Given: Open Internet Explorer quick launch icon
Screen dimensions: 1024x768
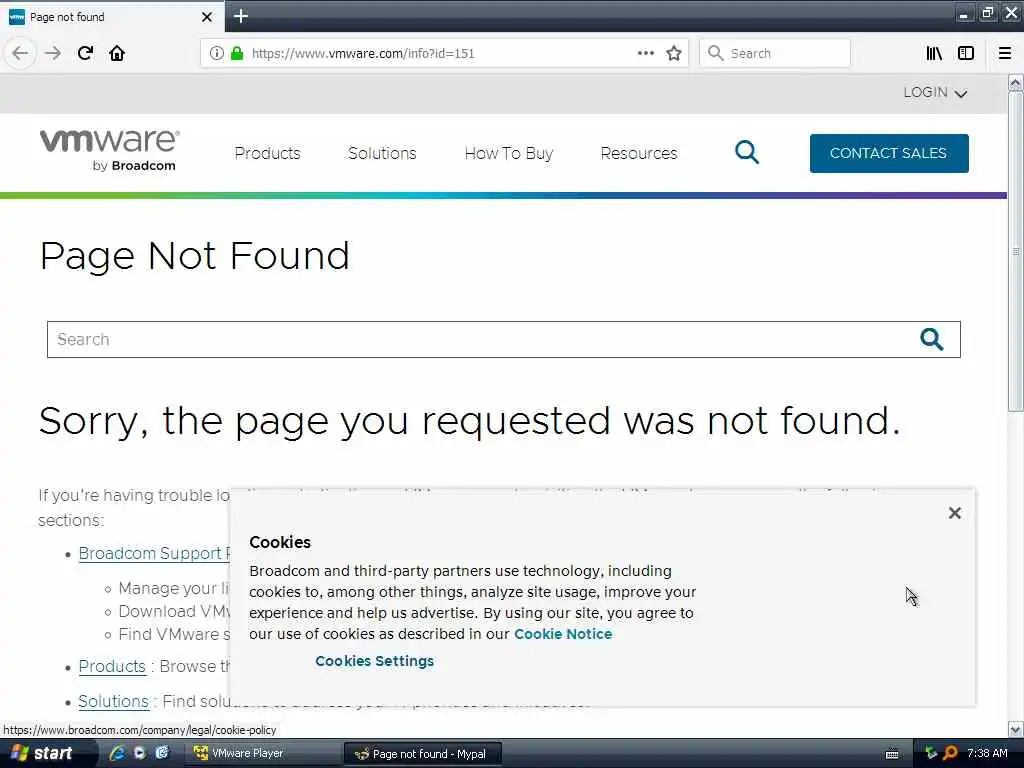Looking at the screenshot, I should click(x=117, y=753).
